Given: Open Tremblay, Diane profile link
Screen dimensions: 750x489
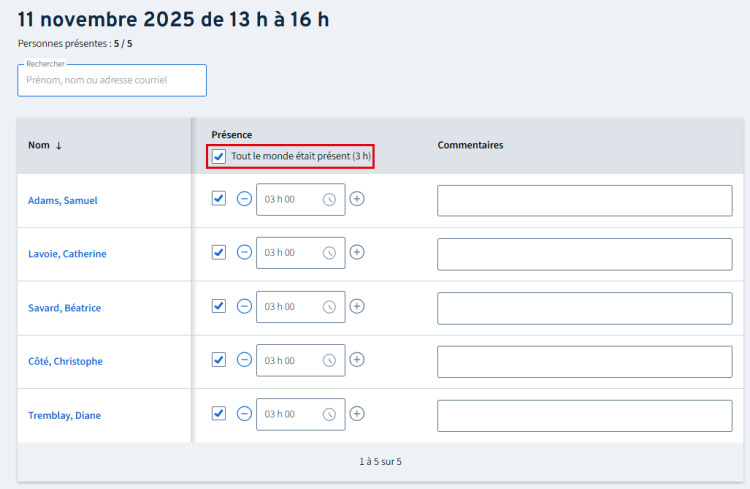Looking at the screenshot, I should 65,415.
